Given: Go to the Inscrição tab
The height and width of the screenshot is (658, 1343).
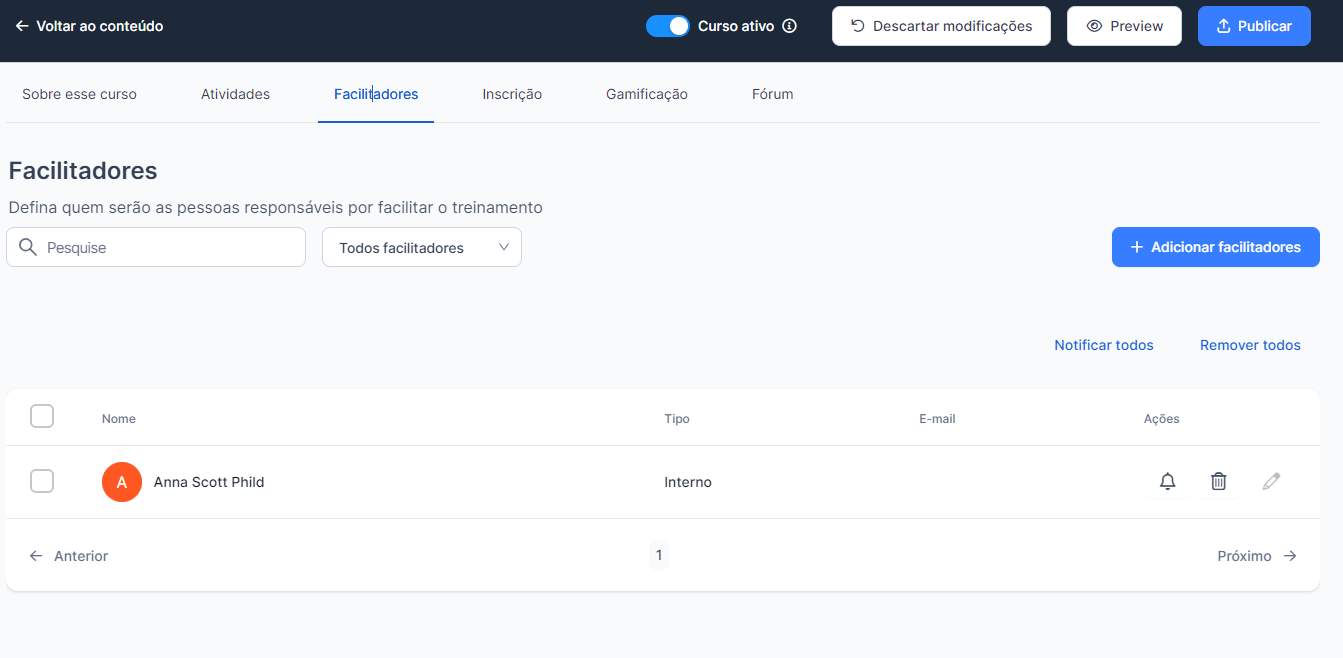Looking at the screenshot, I should 512,94.
